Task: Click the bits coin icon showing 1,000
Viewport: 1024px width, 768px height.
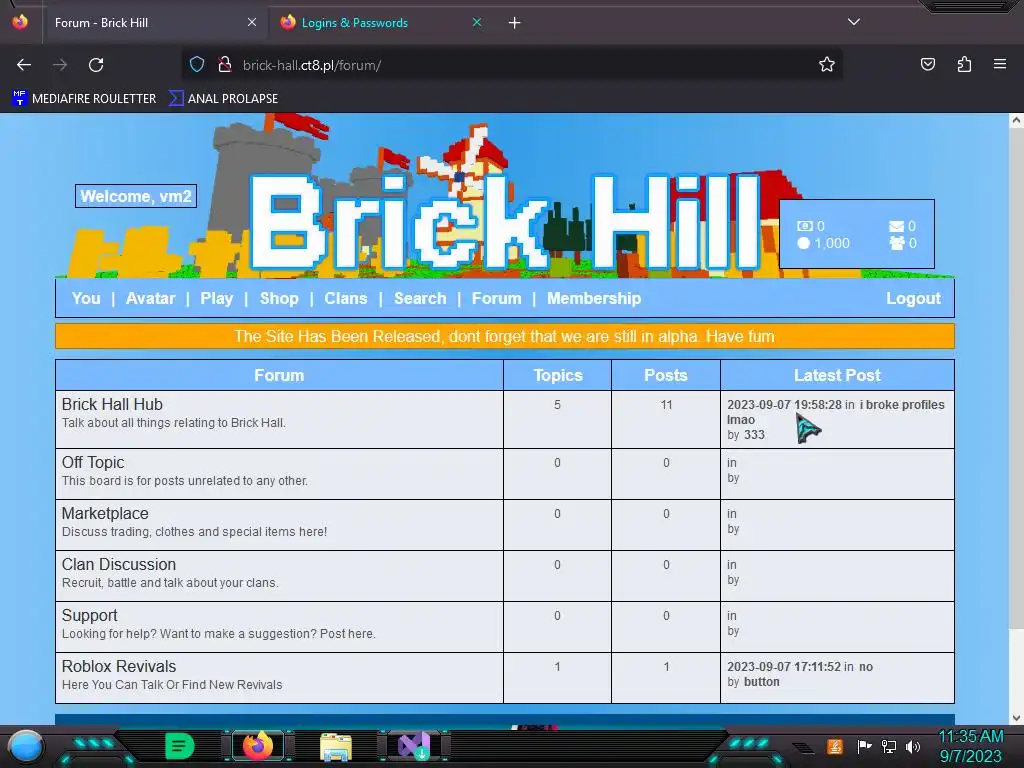Action: click(x=803, y=243)
